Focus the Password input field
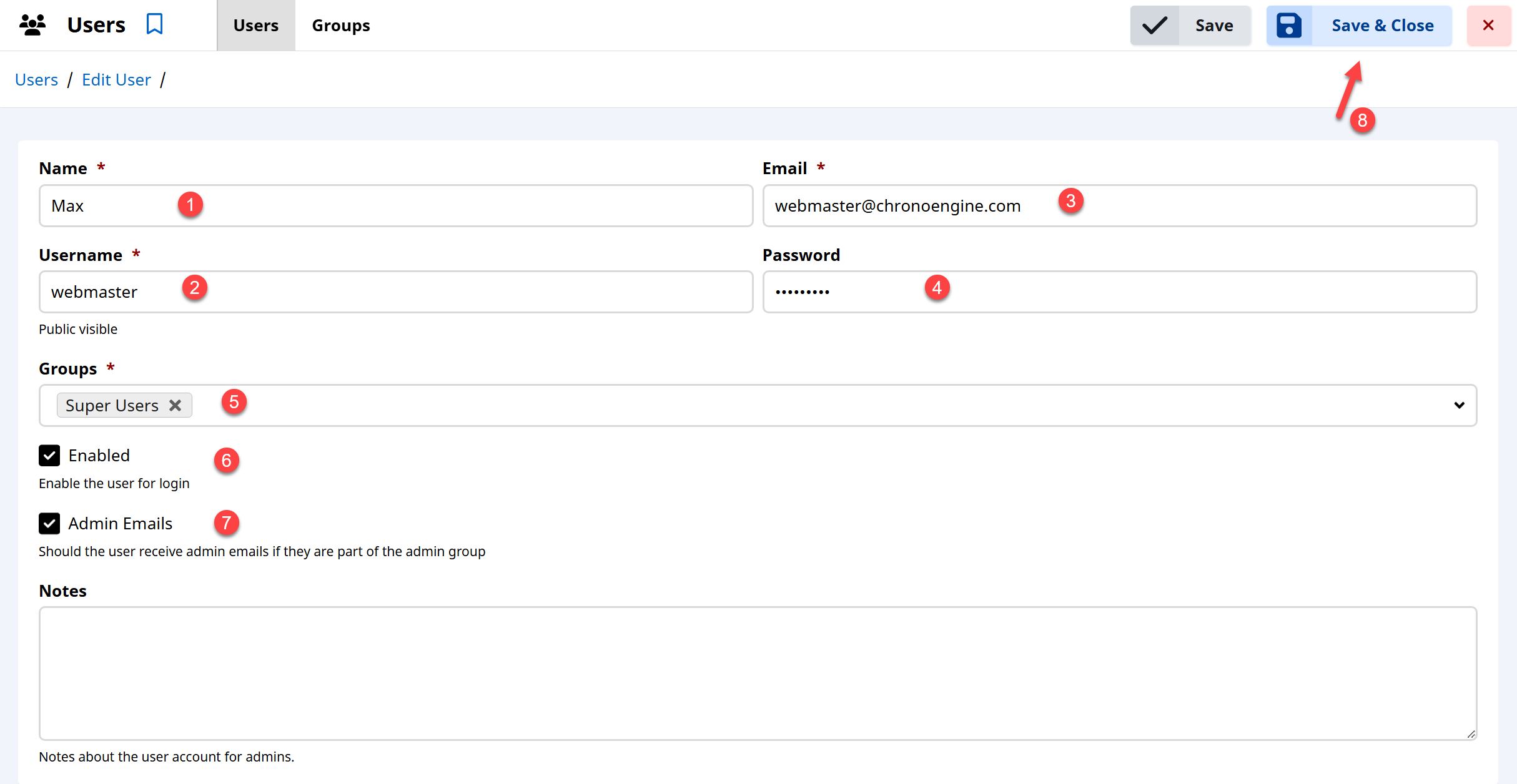 click(1119, 292)
